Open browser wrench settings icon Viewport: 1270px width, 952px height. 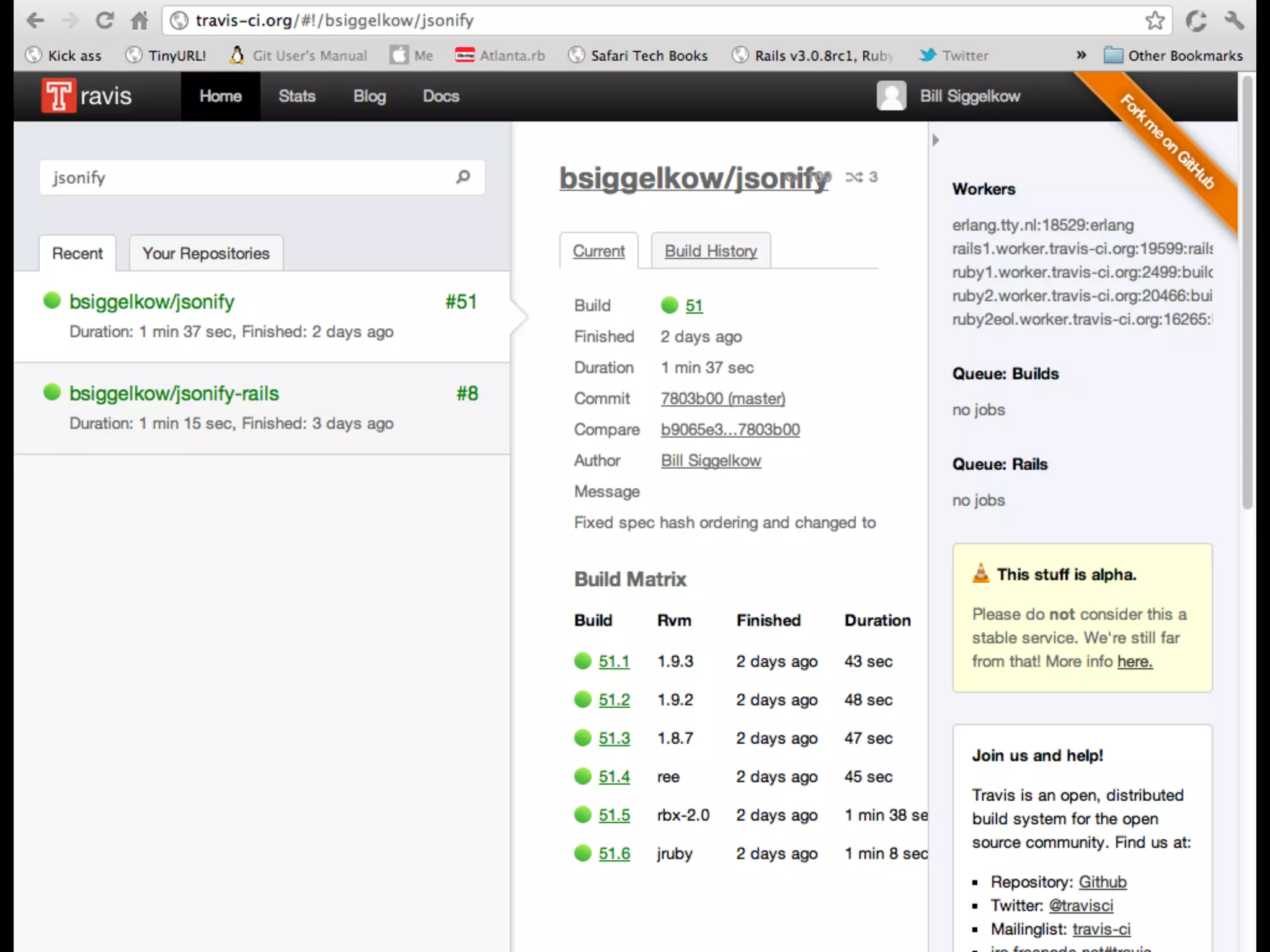pos(1233,20)
